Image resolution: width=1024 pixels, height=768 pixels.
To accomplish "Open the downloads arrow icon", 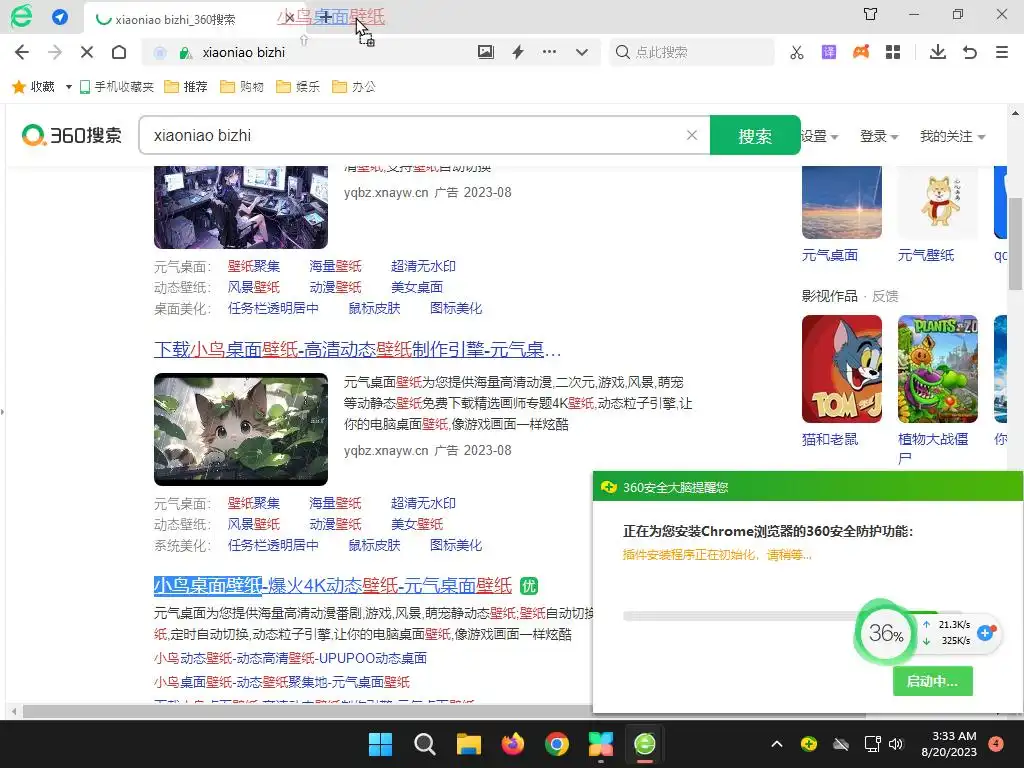I will 938,52.
